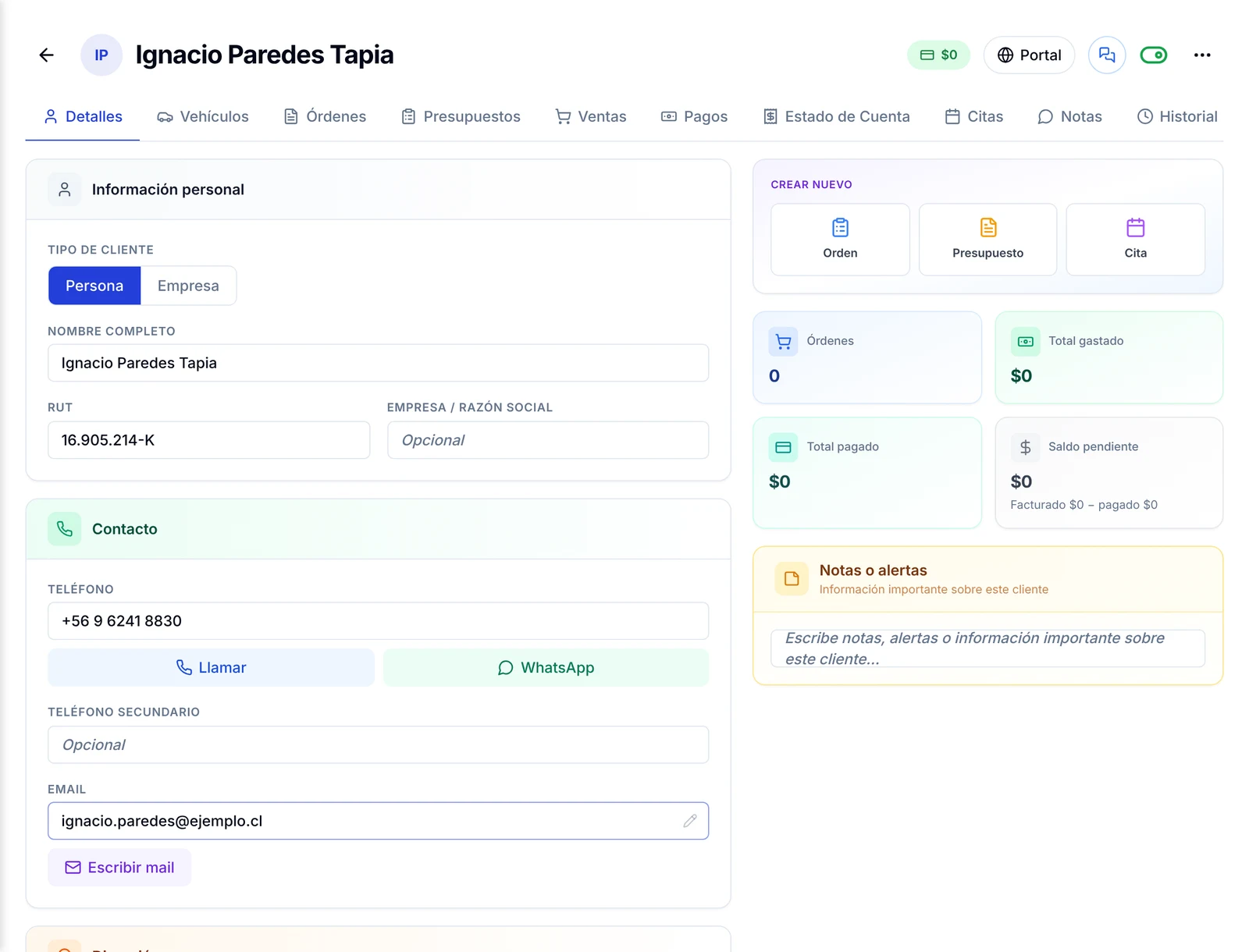
Task: Open the chat messages icon button
Action: [1107, 55]
